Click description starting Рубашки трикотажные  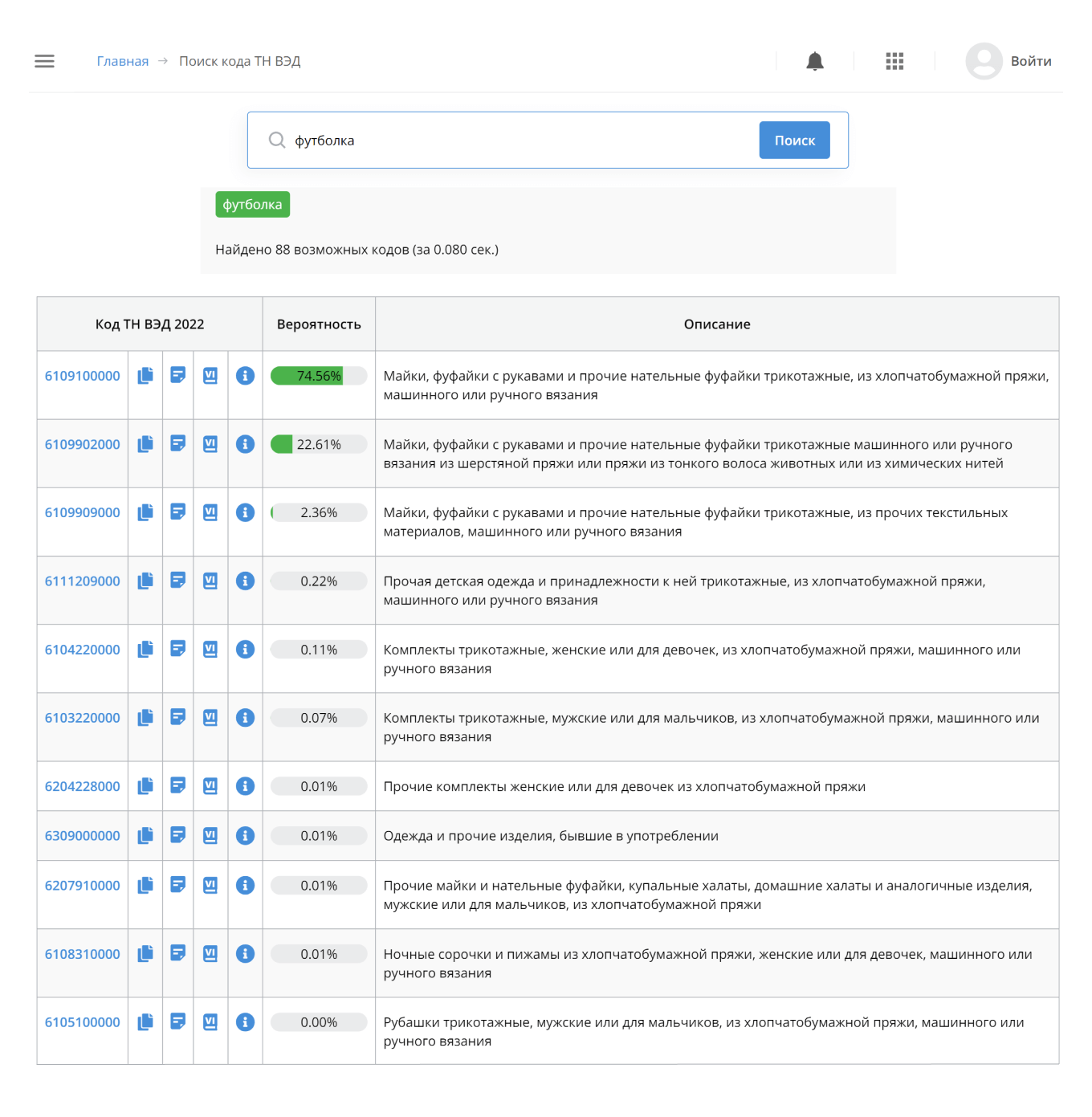click(x=704, y=1032)
